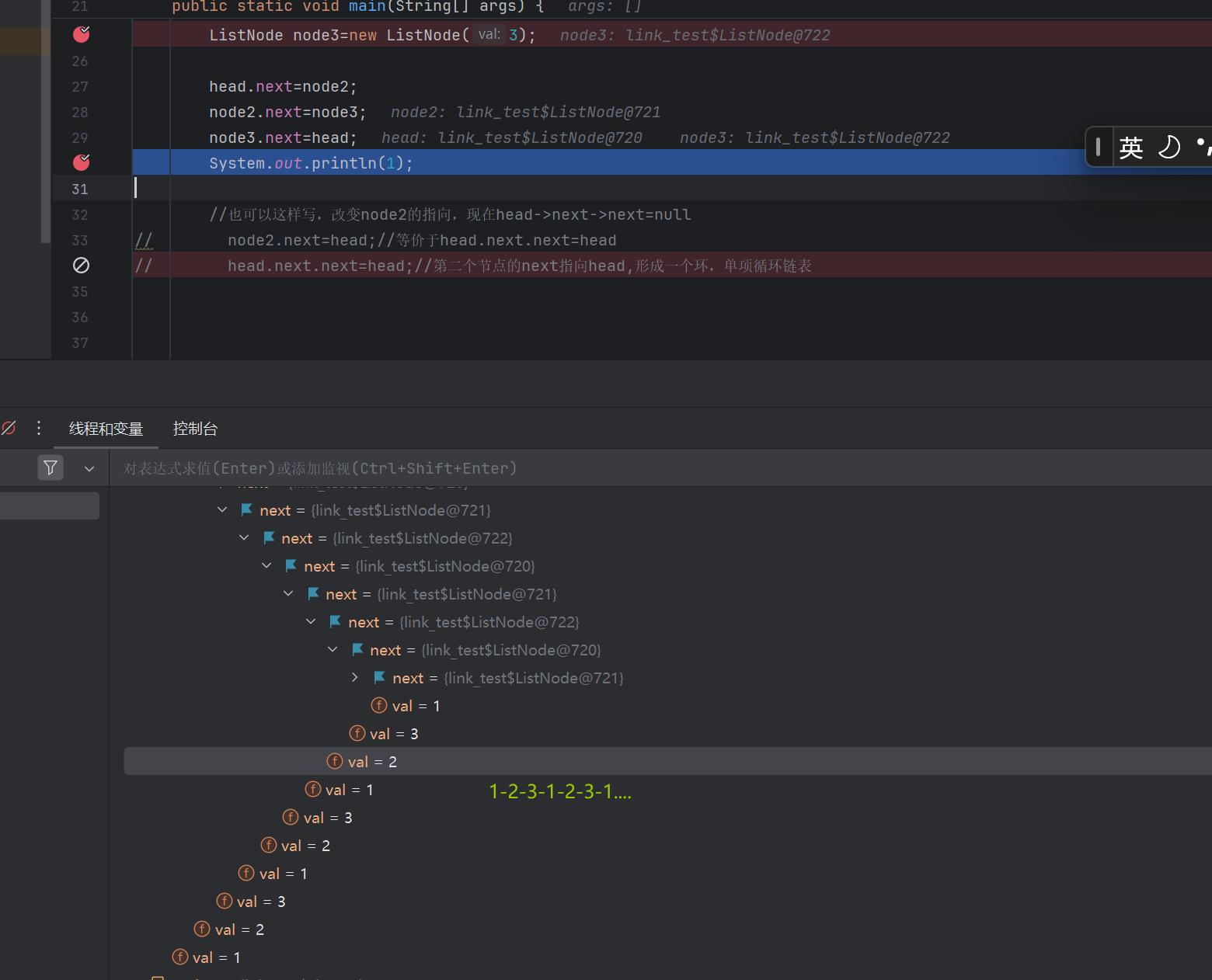Toggle the breakpoint on the System.out.println line
The height and width of the screenshot is (980, 1212).
click(x=81, y=162)
